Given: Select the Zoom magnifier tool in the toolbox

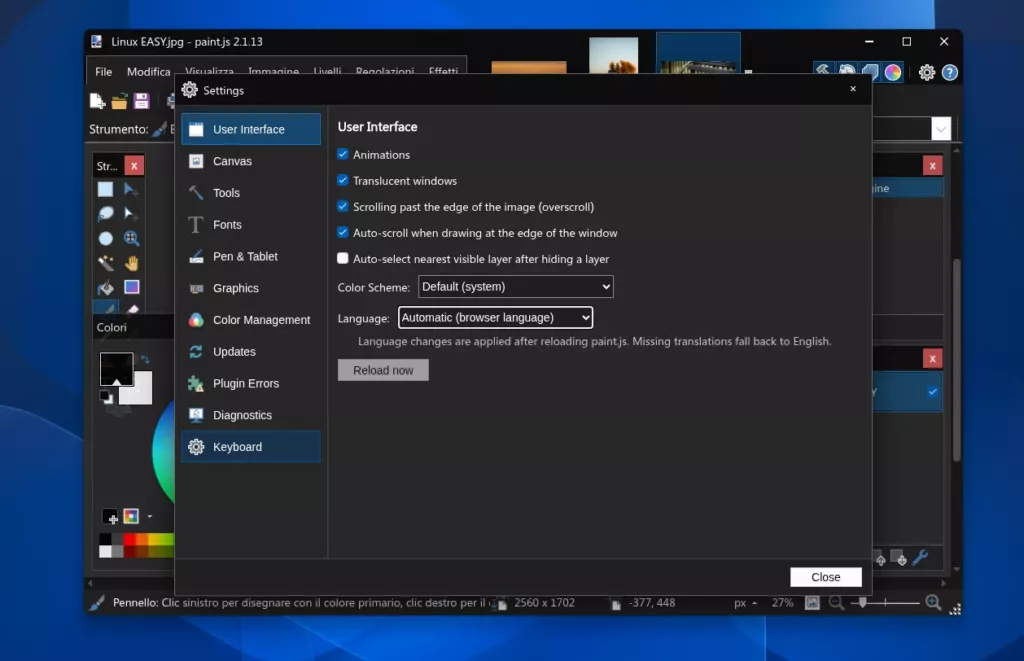Looking at the screenshot, I should coord(131,238).
